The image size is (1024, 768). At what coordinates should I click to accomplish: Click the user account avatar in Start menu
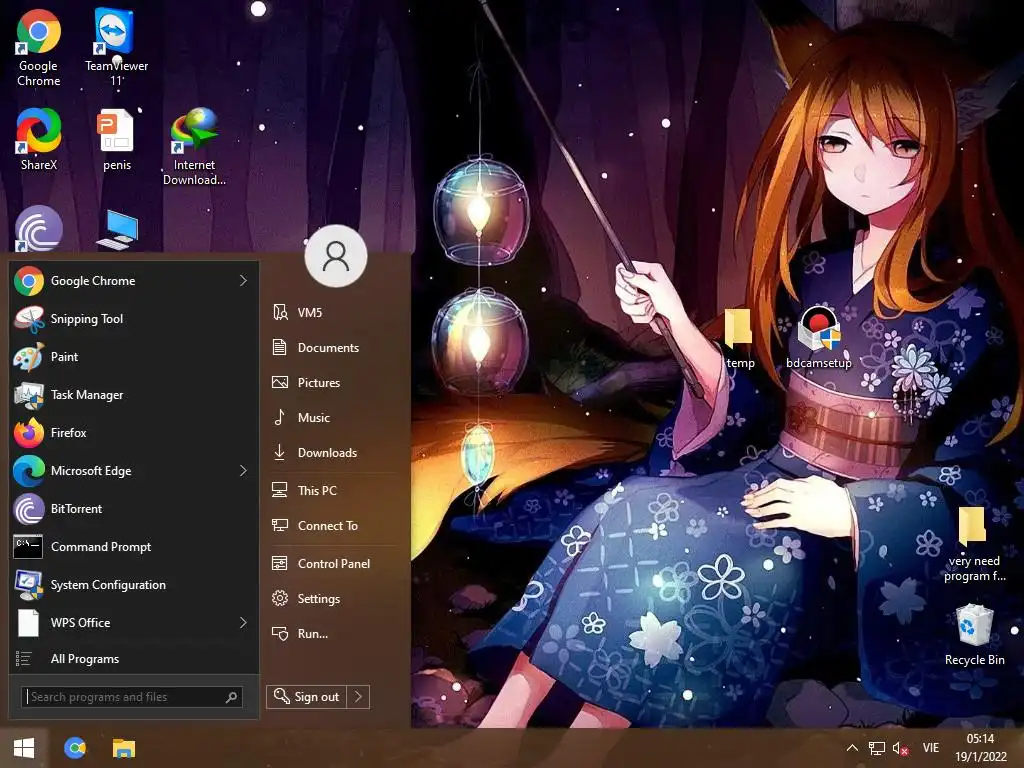tap(336, 256)
